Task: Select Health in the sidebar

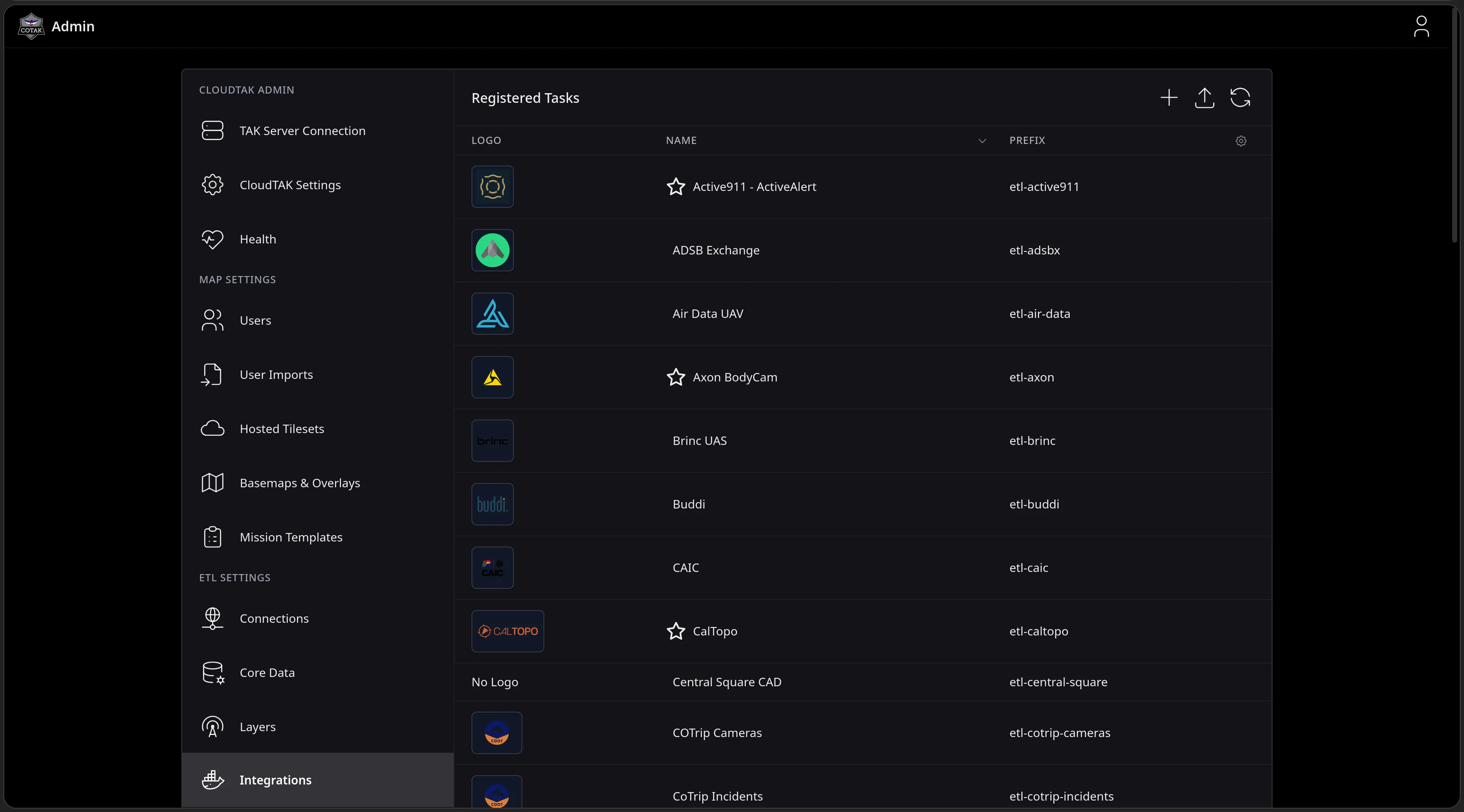Action: (318, 239)
